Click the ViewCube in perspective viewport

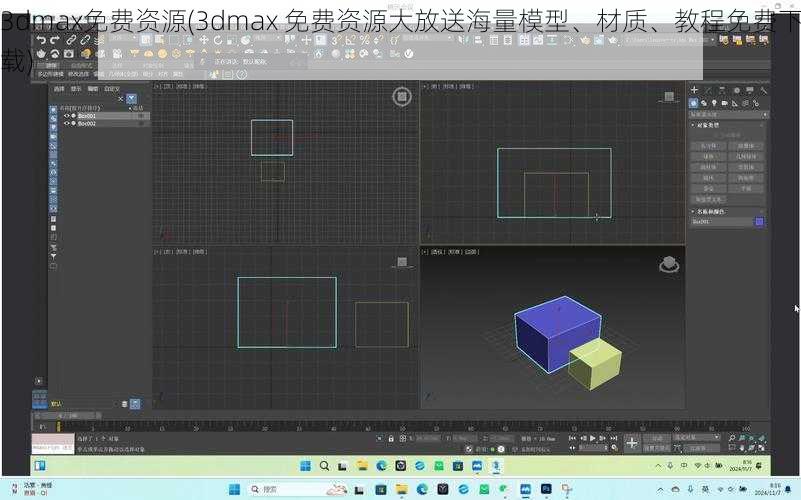click(669, 265)
